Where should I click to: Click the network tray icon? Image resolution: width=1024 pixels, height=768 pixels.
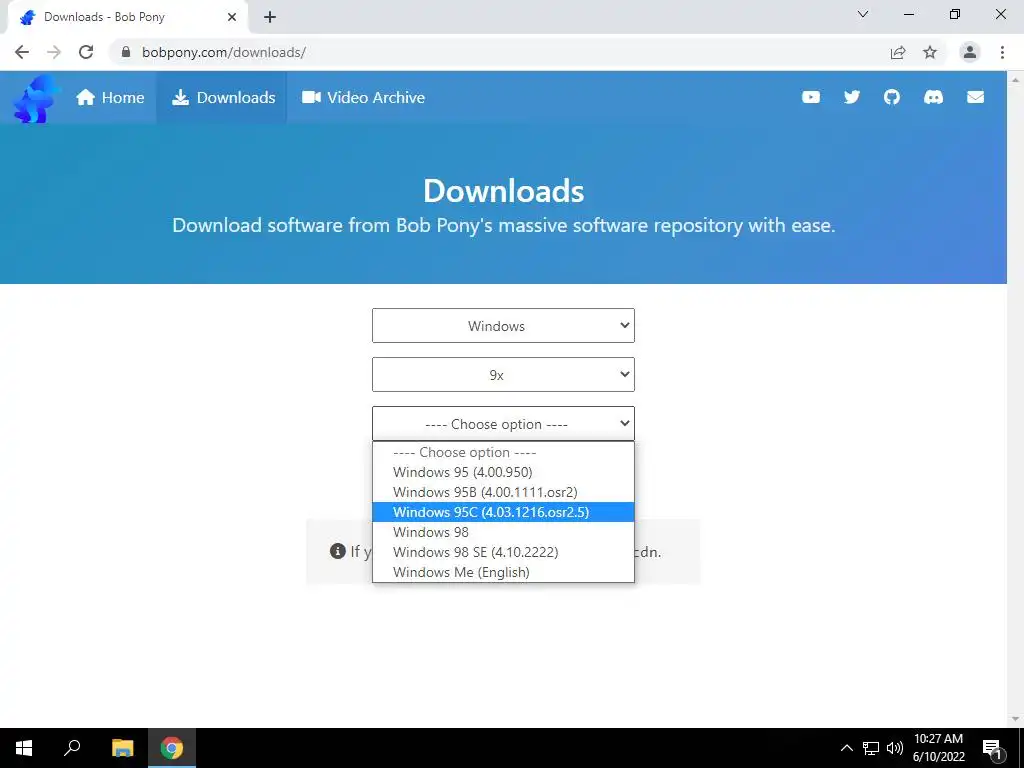coord(871,748)
